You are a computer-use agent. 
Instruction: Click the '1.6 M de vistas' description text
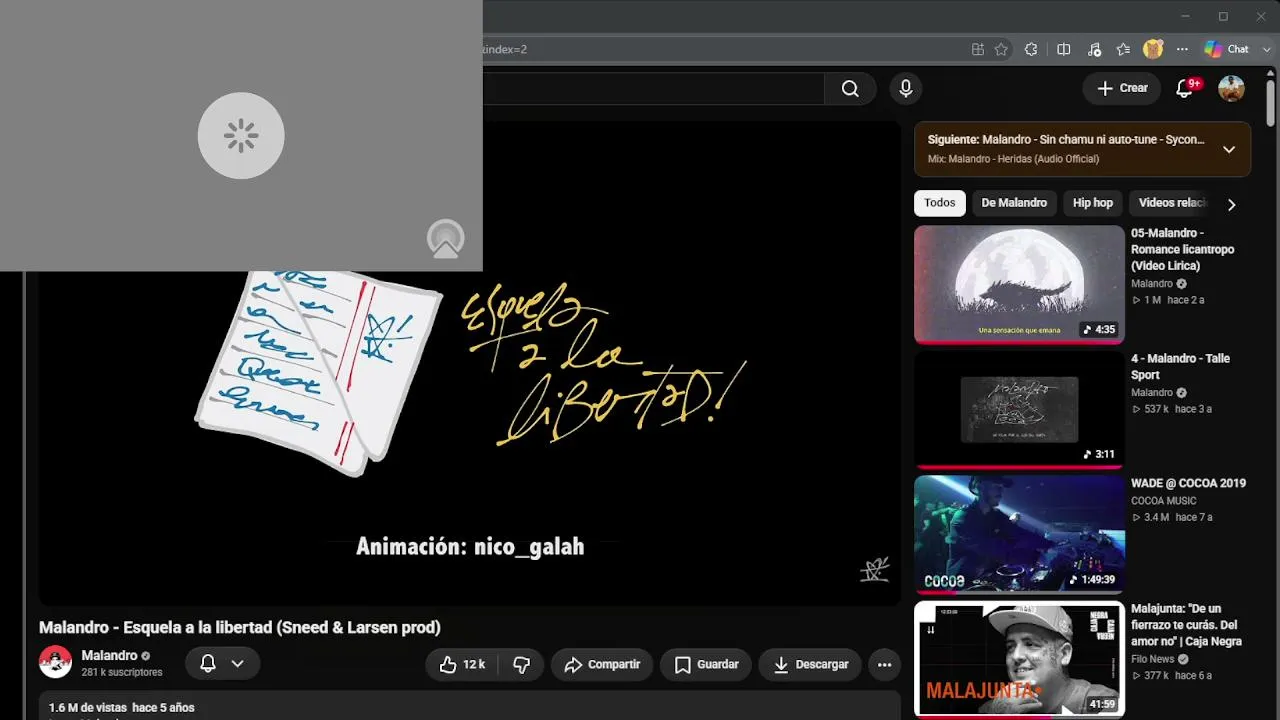[122, 708]
